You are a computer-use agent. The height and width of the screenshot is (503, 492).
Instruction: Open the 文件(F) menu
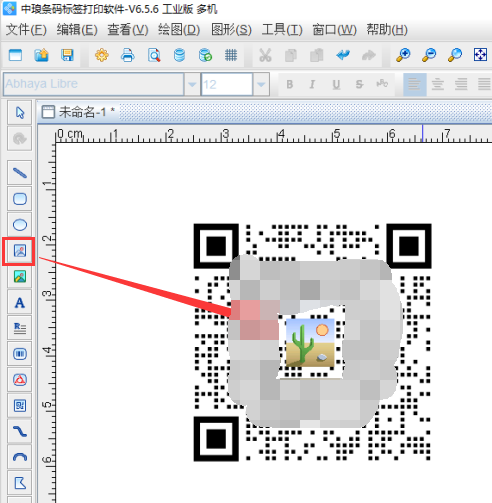click(x=26, y=30)
